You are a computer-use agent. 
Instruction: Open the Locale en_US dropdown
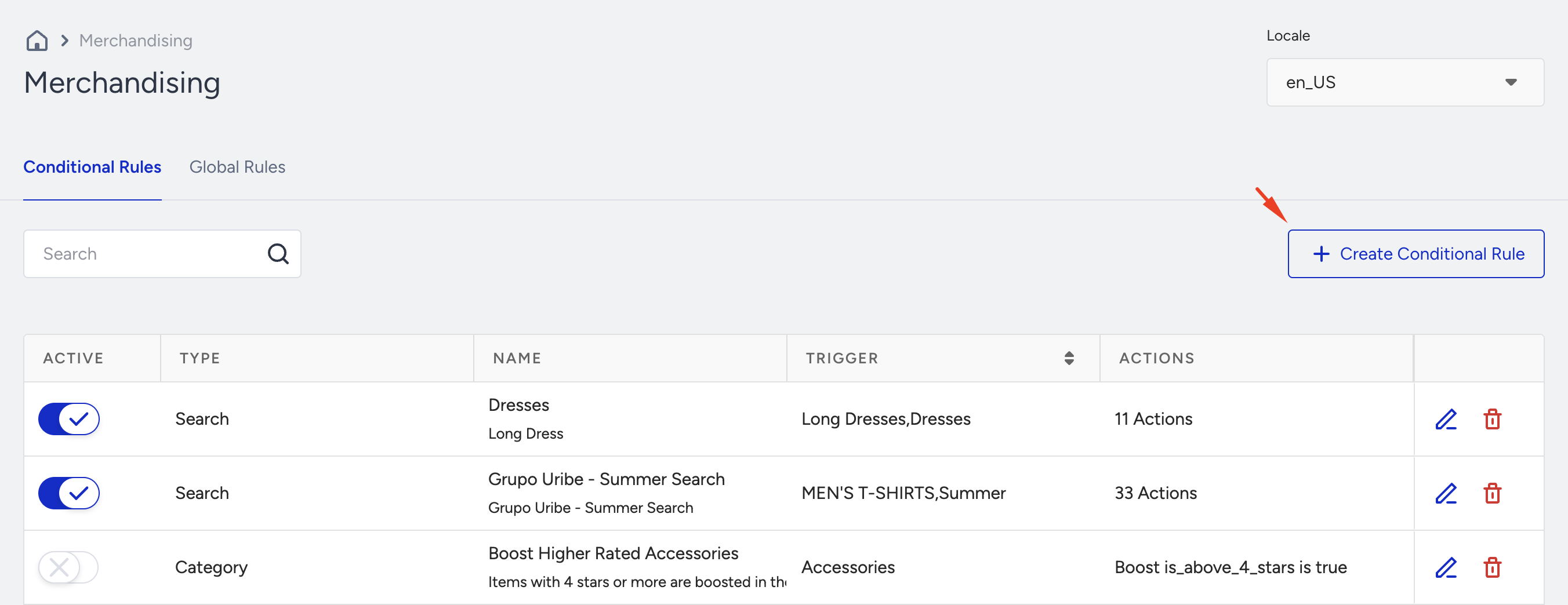click(x=1405, y=82)
